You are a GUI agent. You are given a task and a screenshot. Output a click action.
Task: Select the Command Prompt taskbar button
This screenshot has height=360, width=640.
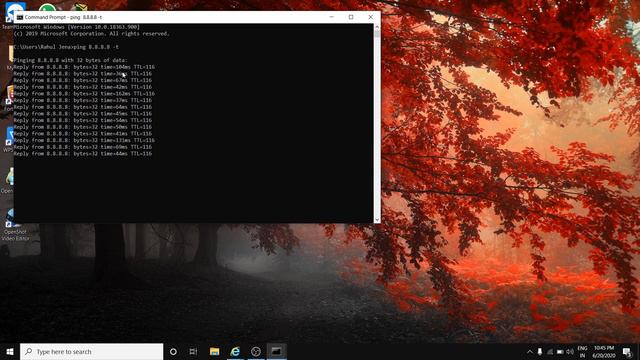(x=276, y=351)
